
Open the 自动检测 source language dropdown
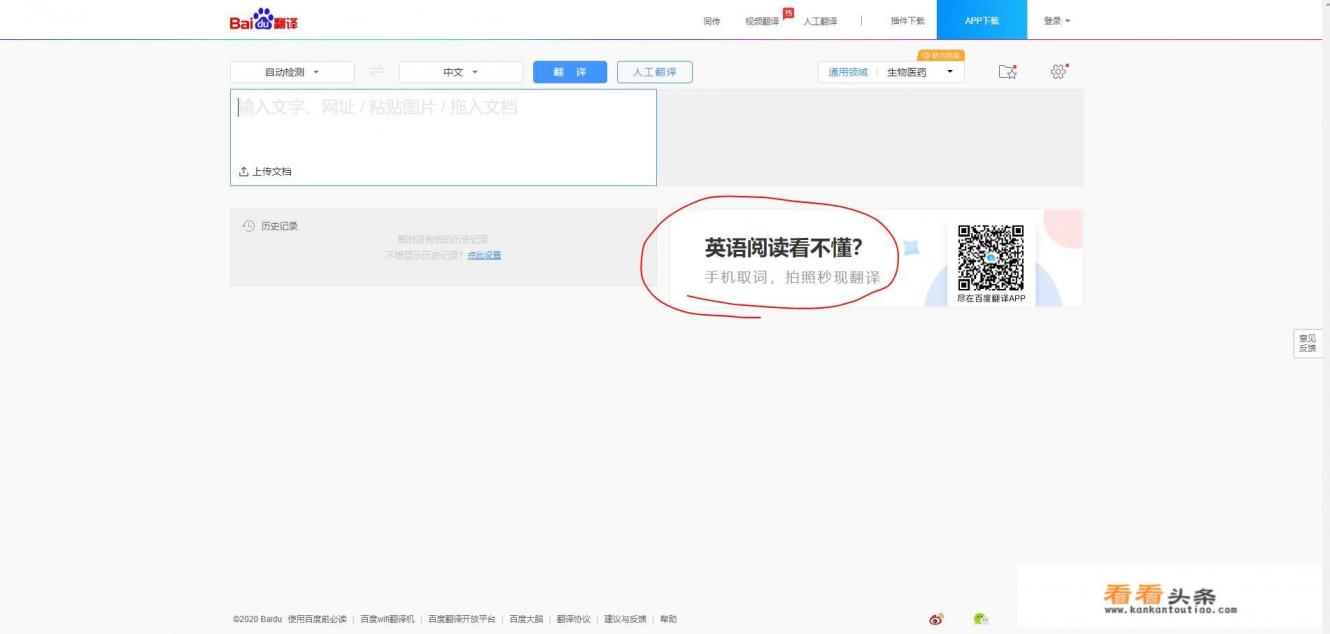point(292,71)
